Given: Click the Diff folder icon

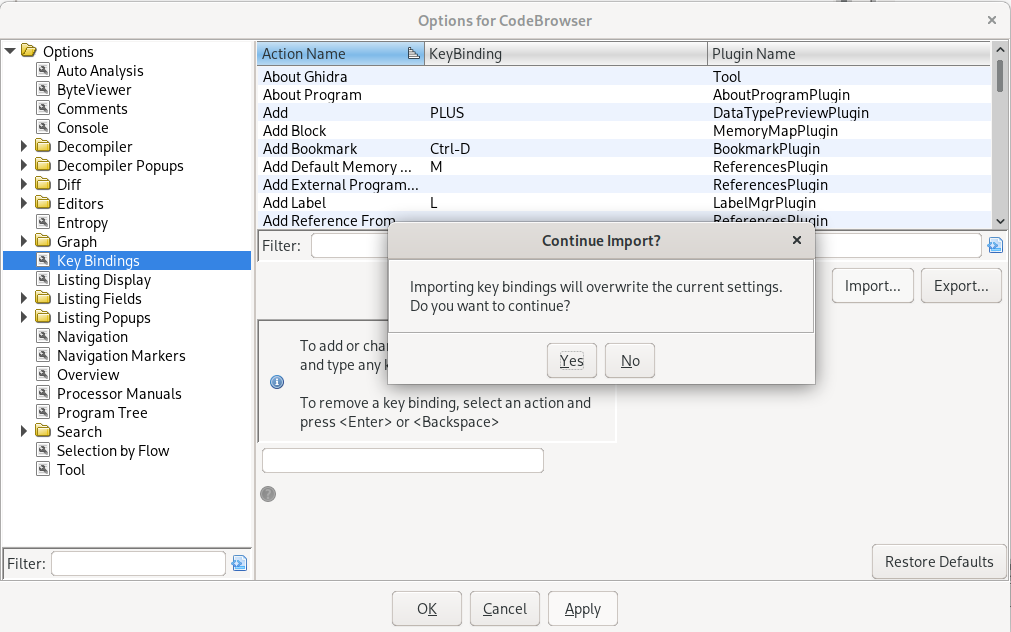Looking at the screenshot, I should [x=43, y=184].
